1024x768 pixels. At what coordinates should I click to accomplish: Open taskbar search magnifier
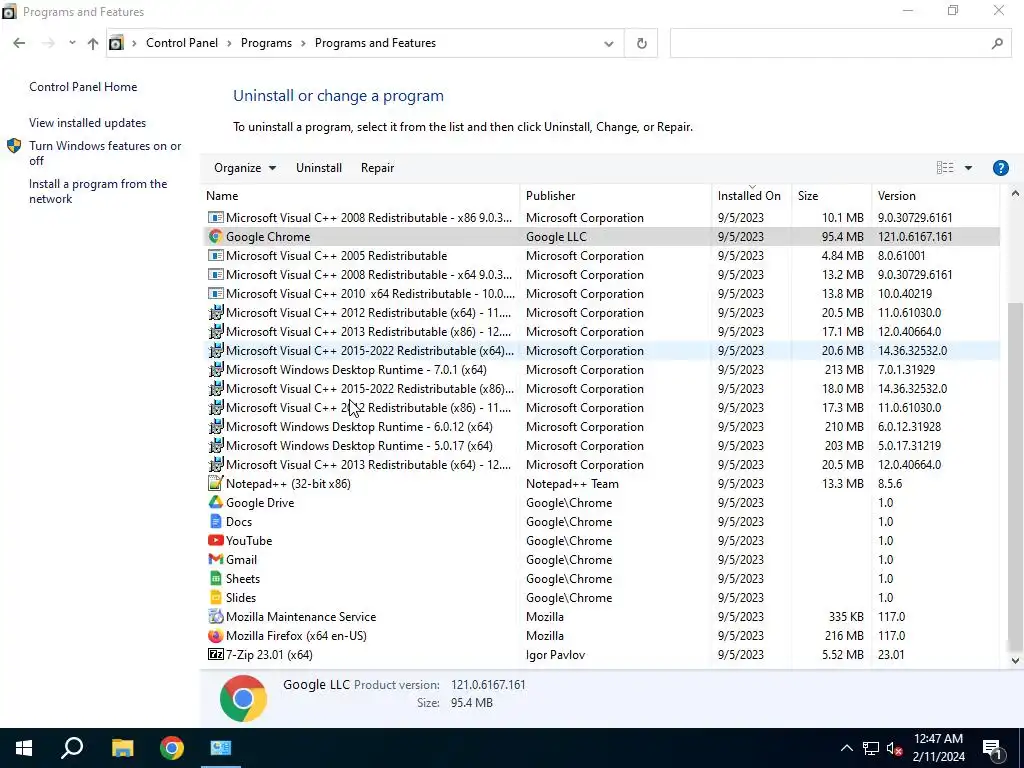pos(72,748)
